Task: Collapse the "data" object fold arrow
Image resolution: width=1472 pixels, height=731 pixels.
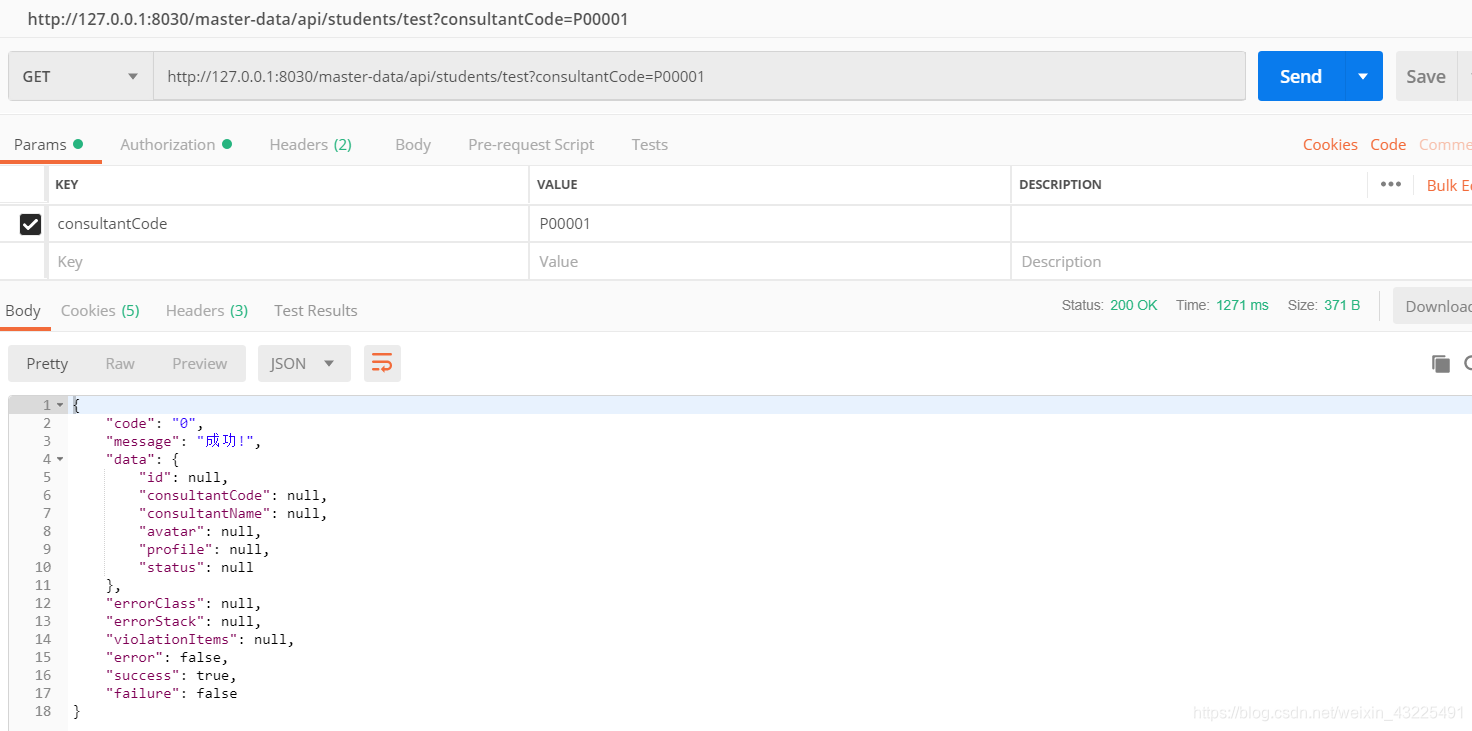Action: (x=60, y=459)
